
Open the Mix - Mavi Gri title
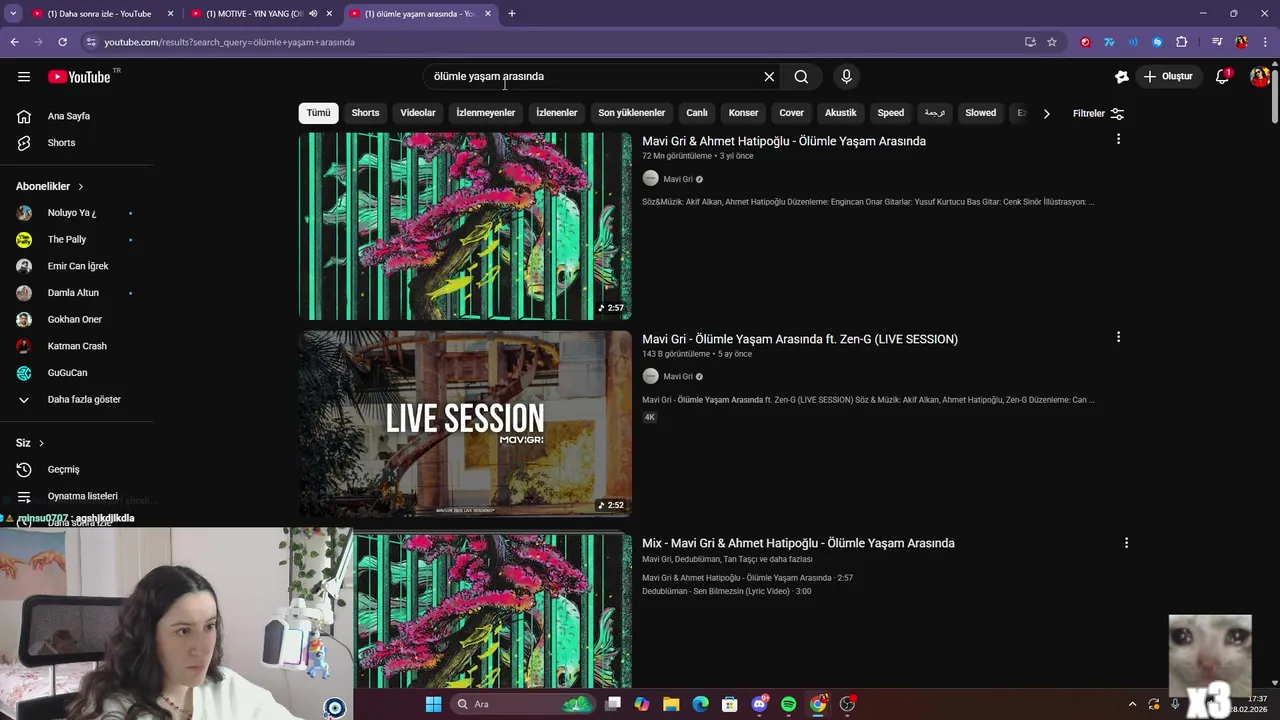coord(798,543)
